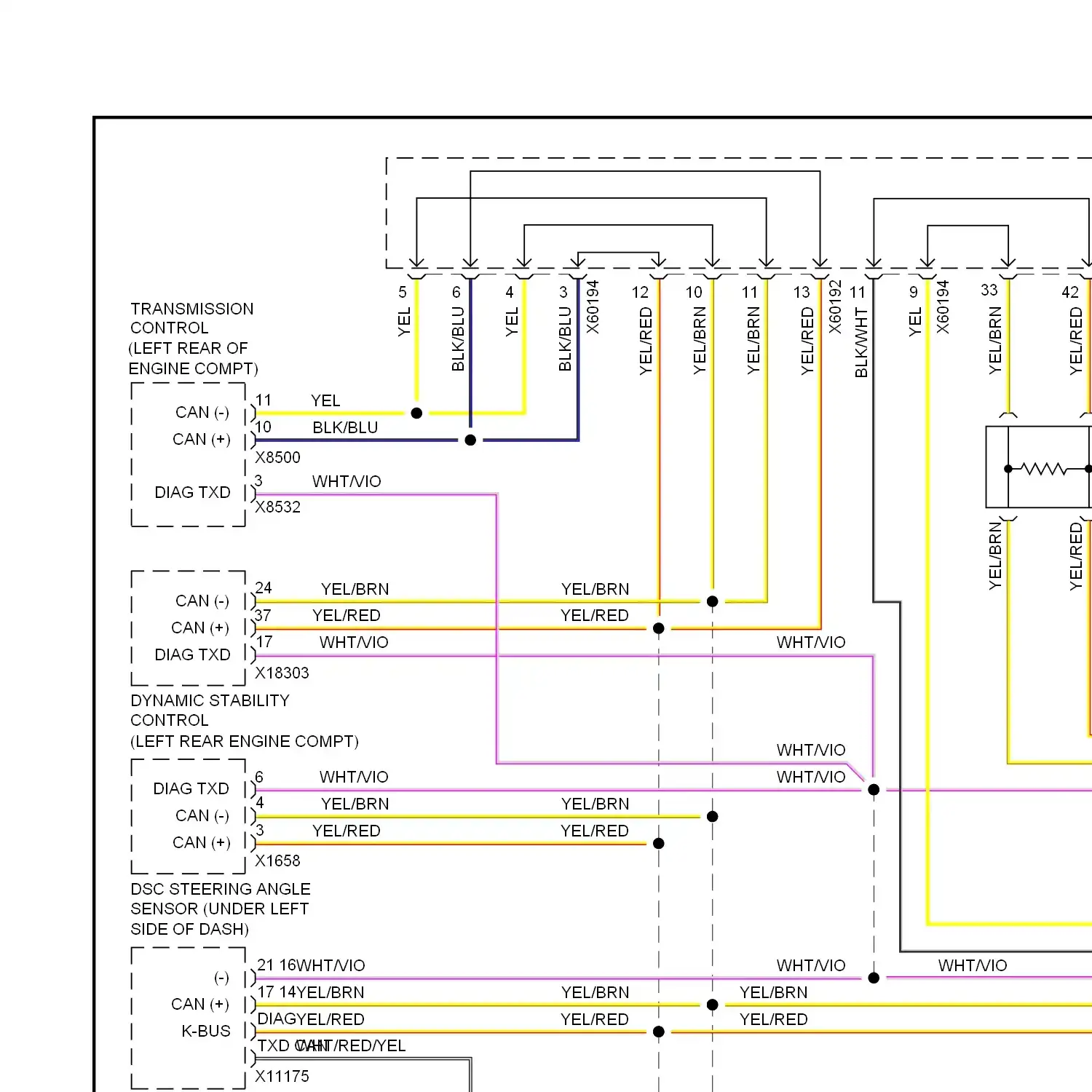Click horizontal YEL label at pin 11
The image size is (1092, 1092).
[x=325, y=400]
